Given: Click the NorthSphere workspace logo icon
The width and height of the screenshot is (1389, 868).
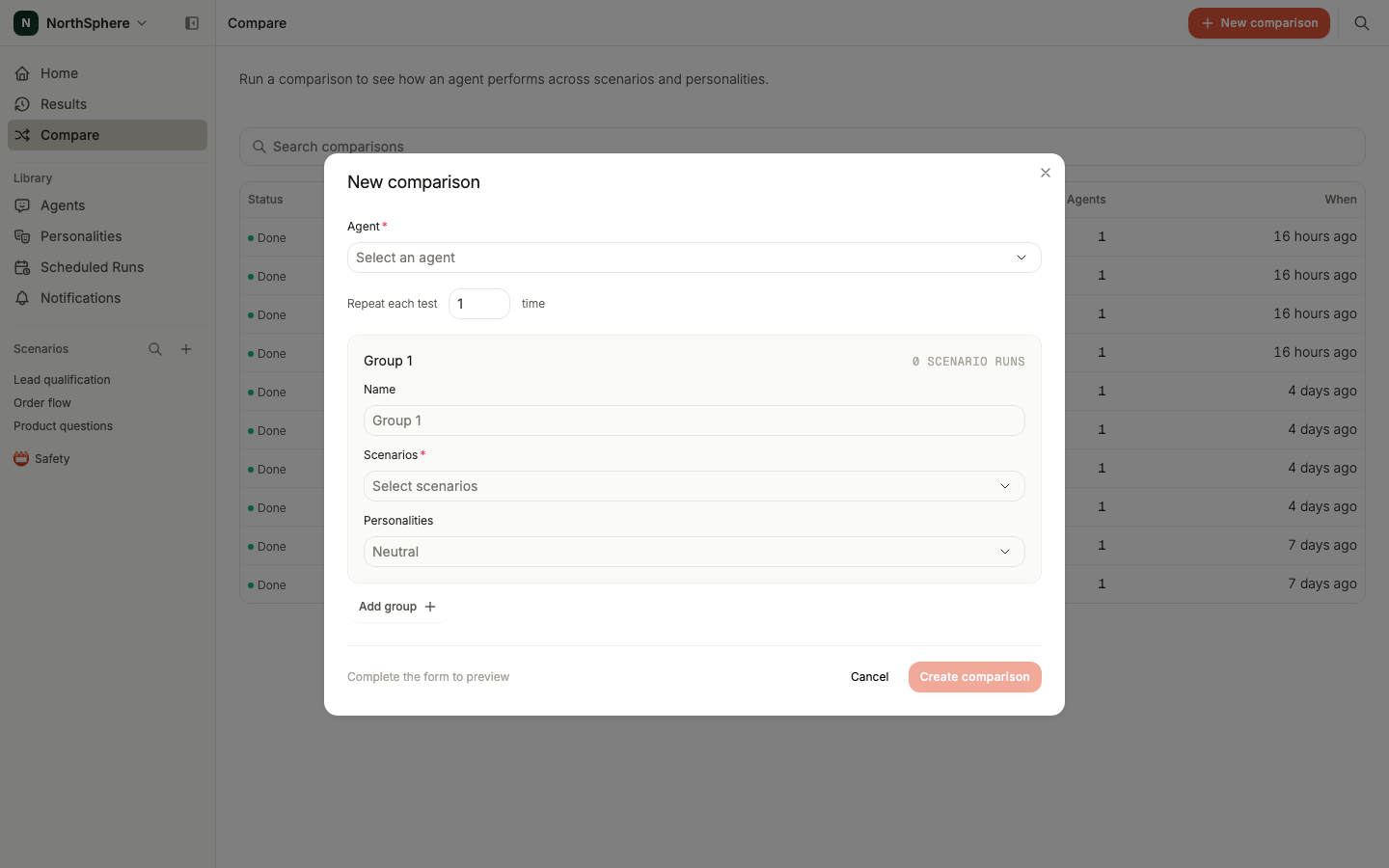Looking at the screenshot, I should [26, 22].
